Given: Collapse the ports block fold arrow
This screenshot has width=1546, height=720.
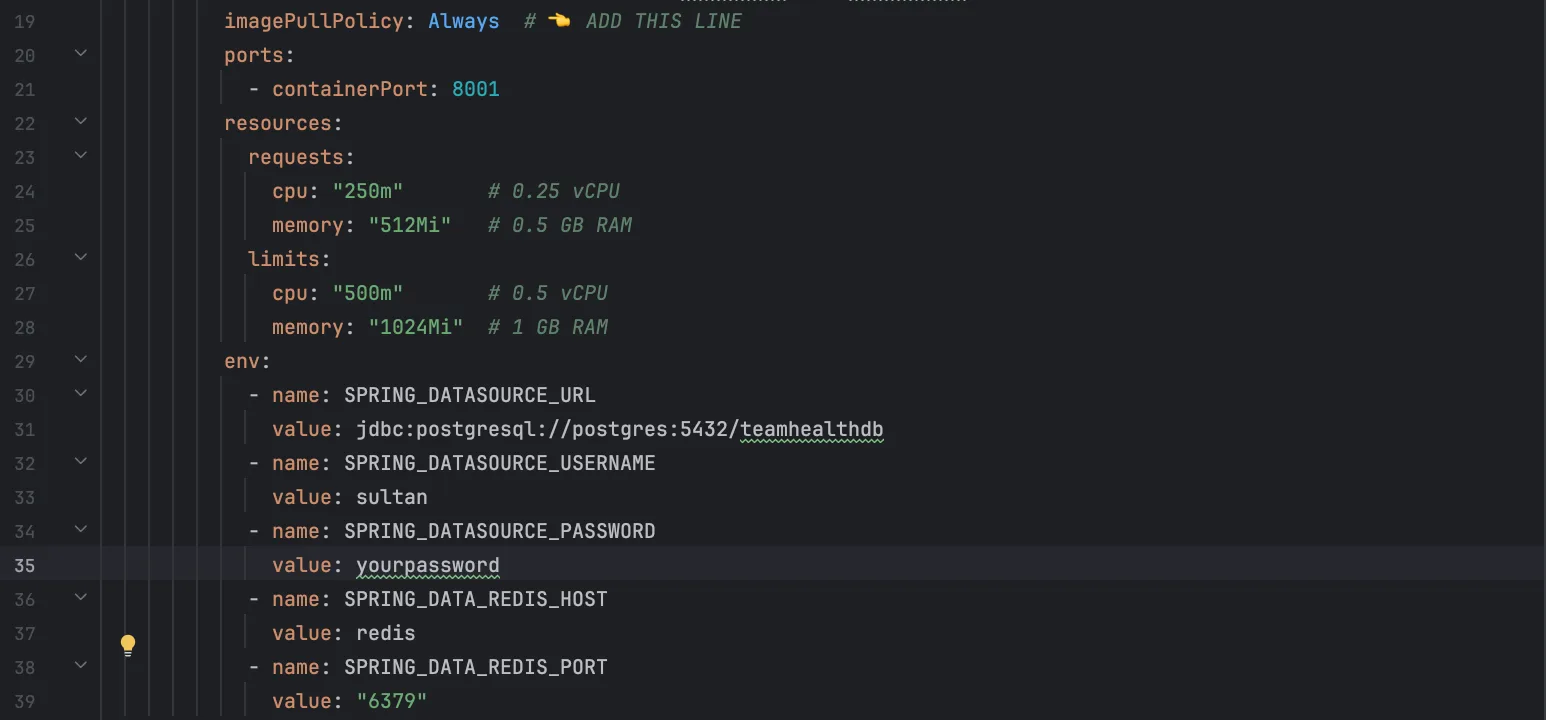Looking at the screenshot, I should click(x=81, y=53).
